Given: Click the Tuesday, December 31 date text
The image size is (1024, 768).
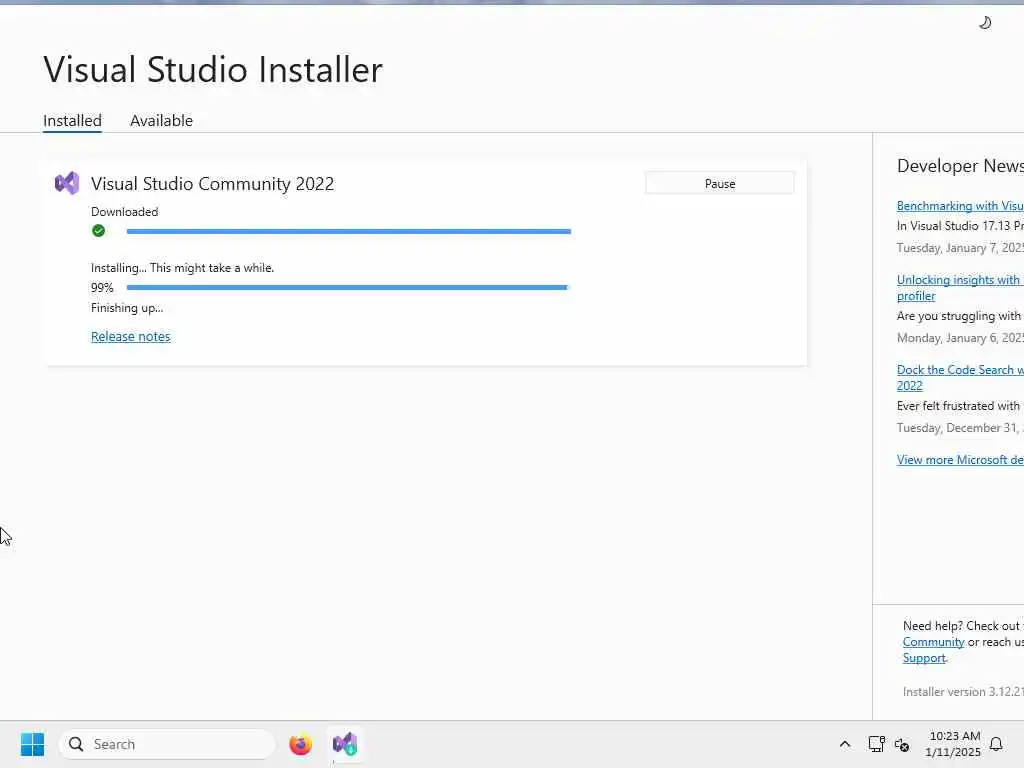Looking at the screenshot, I should (x=960, y=428).
